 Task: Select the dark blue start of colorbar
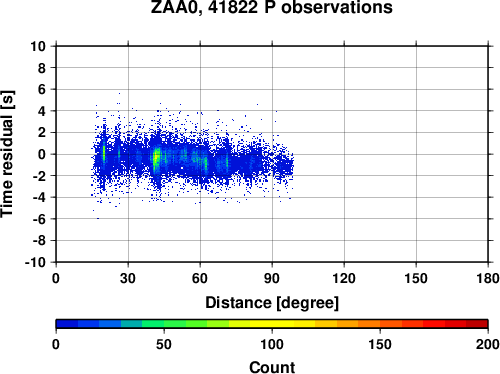[x=67, y=324]
